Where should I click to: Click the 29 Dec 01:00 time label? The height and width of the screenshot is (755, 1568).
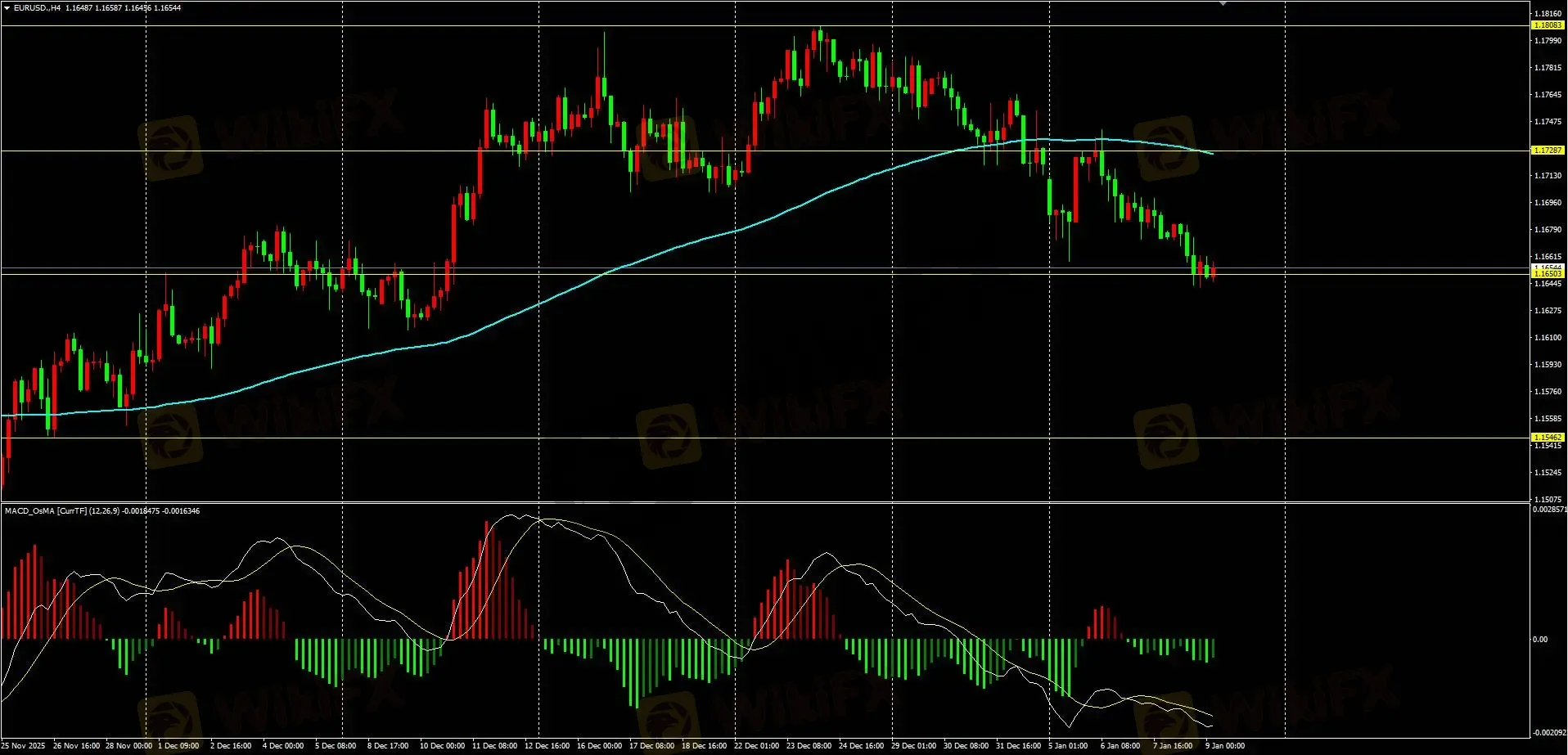click(914, 746)
